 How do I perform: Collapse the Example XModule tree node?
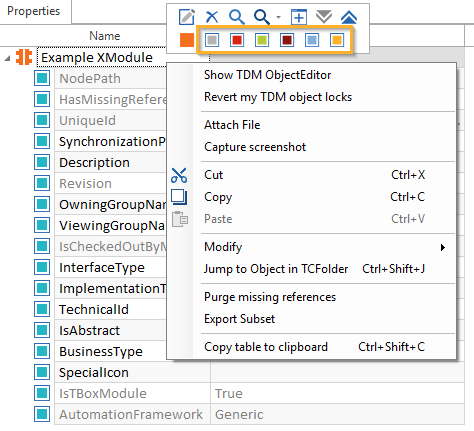7,59
